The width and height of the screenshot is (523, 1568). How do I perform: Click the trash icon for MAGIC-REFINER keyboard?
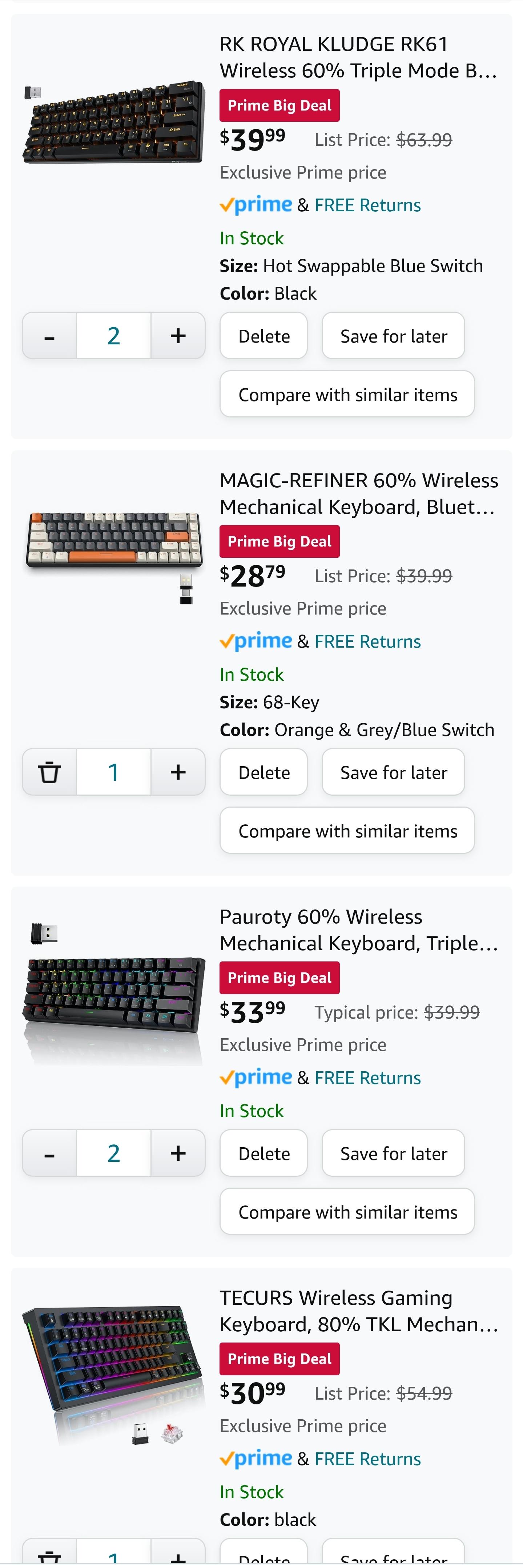pos(49,771)
